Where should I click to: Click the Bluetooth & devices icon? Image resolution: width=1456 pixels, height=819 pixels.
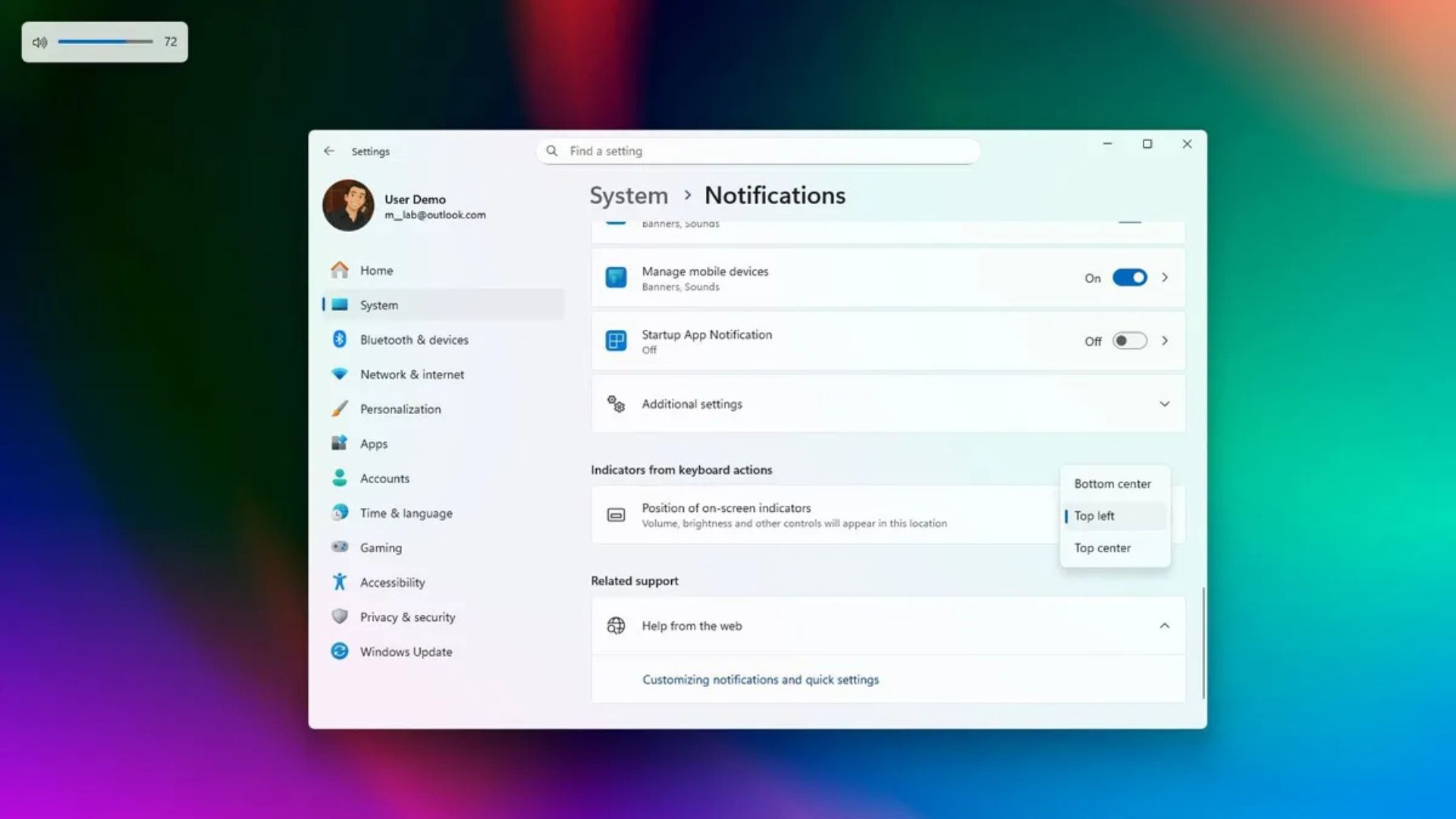click(x=340, y=340)
